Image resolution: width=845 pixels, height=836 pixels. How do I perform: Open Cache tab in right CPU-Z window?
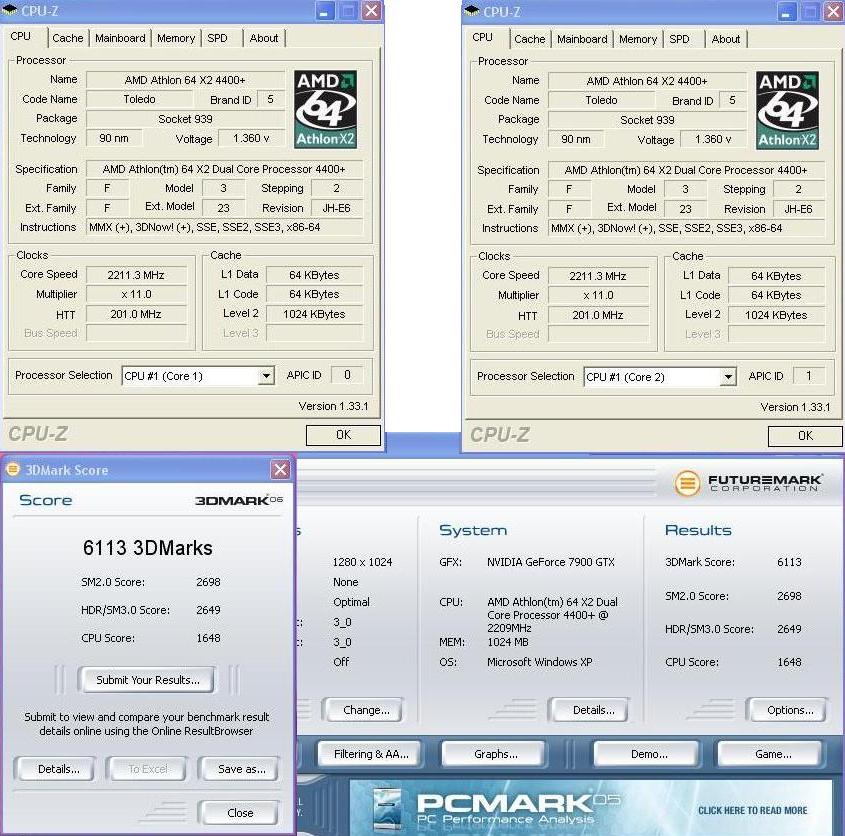point(529,39)
